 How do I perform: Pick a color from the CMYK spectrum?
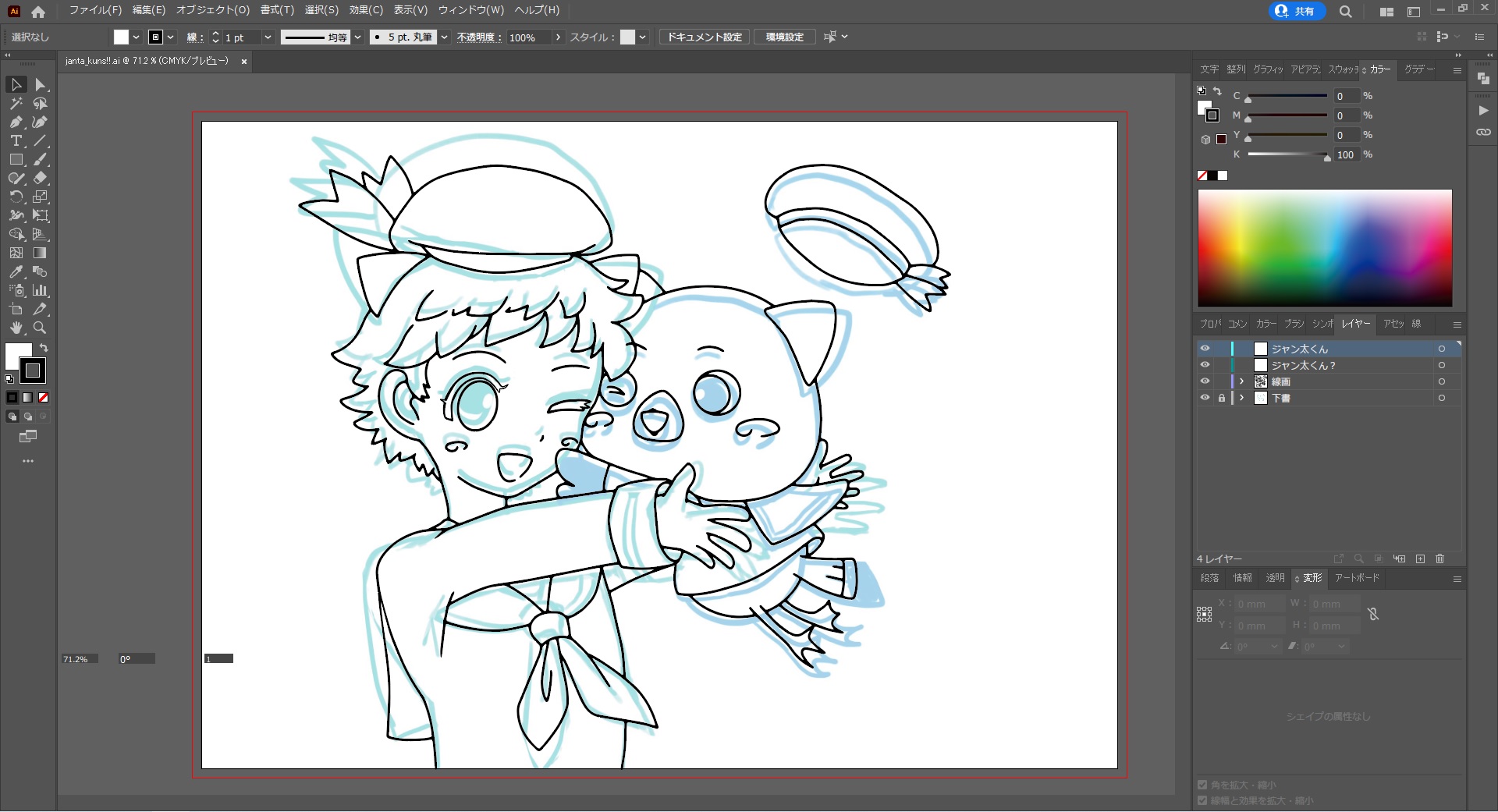pyautogui.click(x=1325, y=248)
